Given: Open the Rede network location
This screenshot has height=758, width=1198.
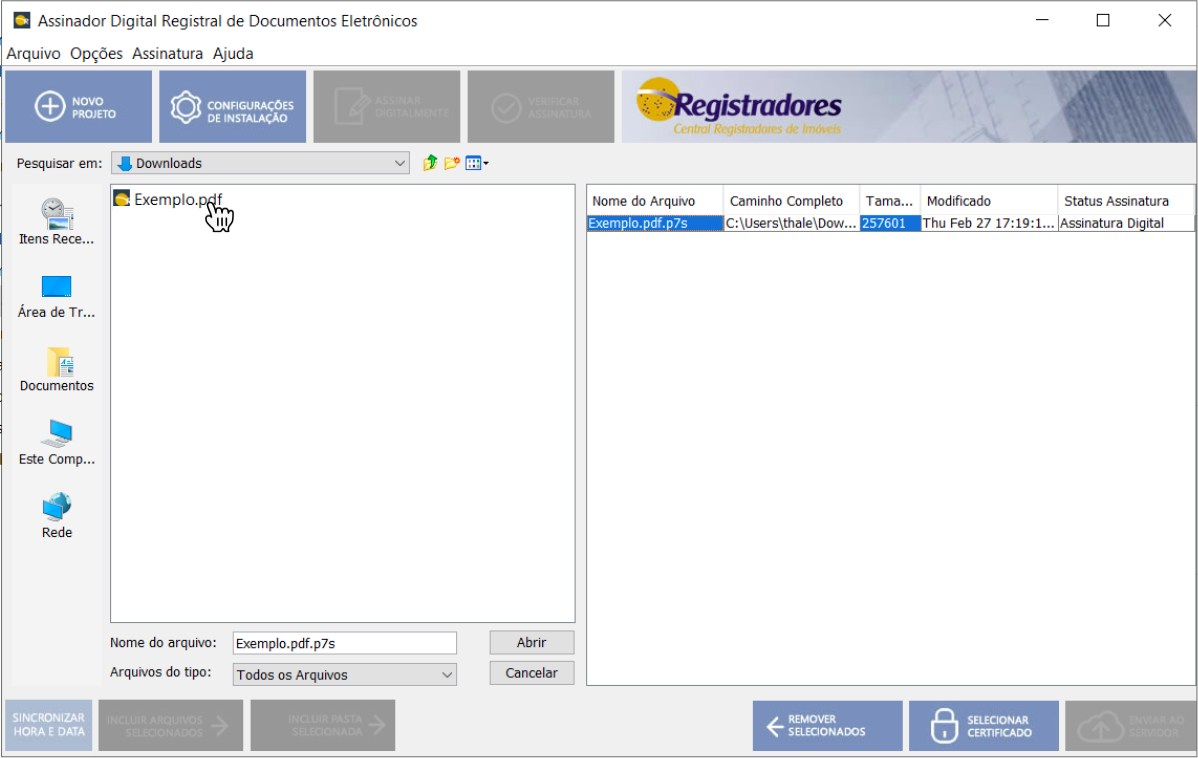Looking at the screenshot, I should click(57, 515).
